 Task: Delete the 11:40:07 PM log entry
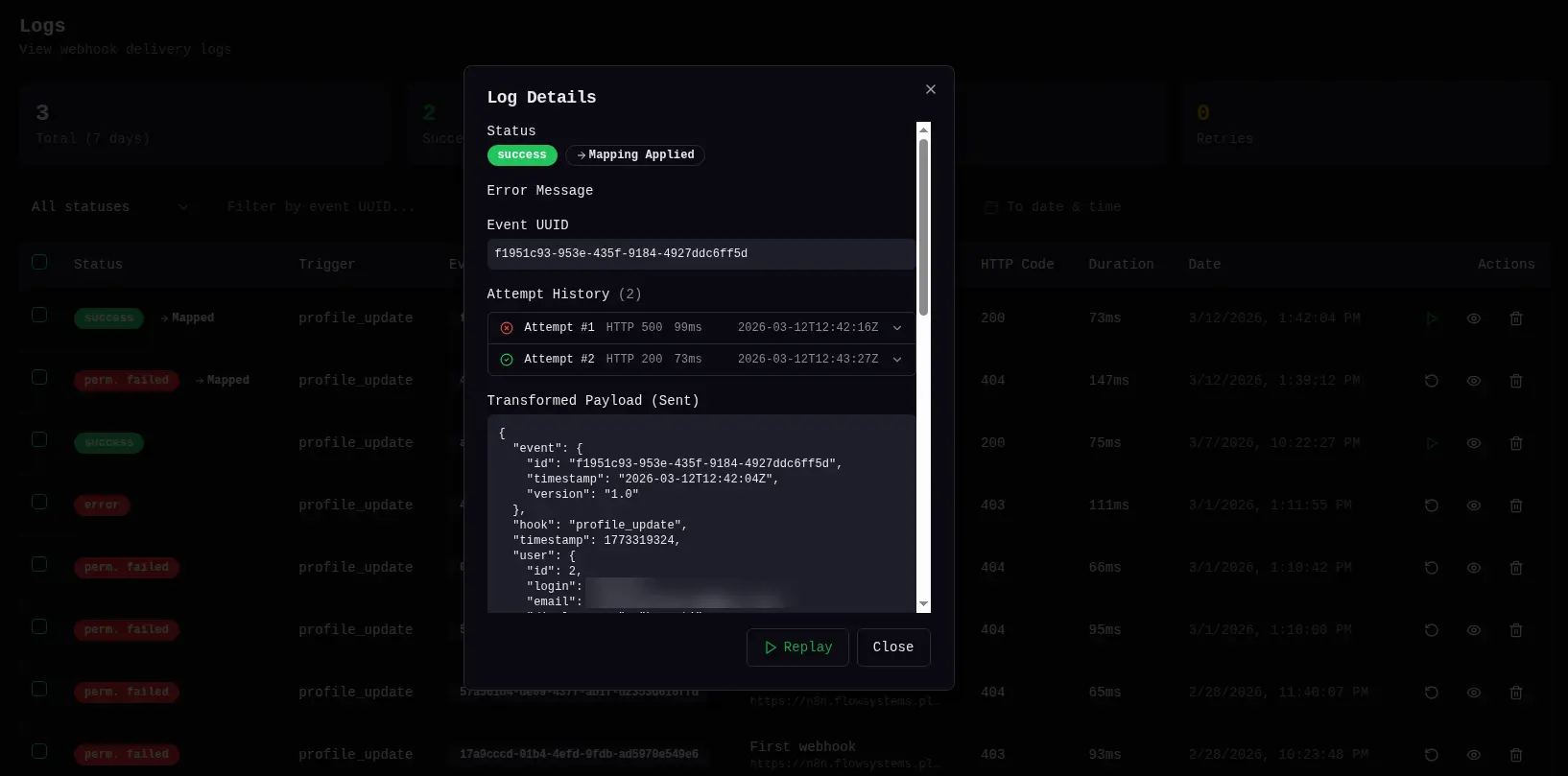(1516, 693)
